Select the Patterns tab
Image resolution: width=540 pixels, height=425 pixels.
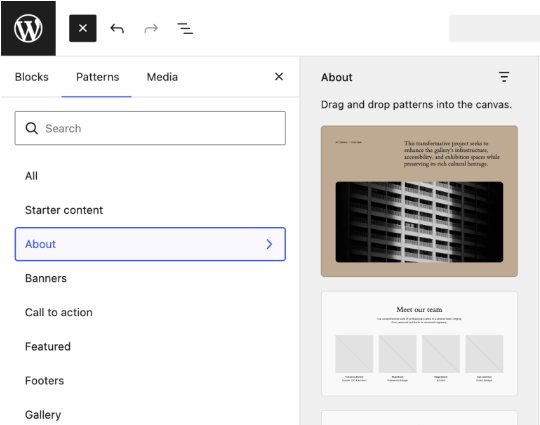97,77
